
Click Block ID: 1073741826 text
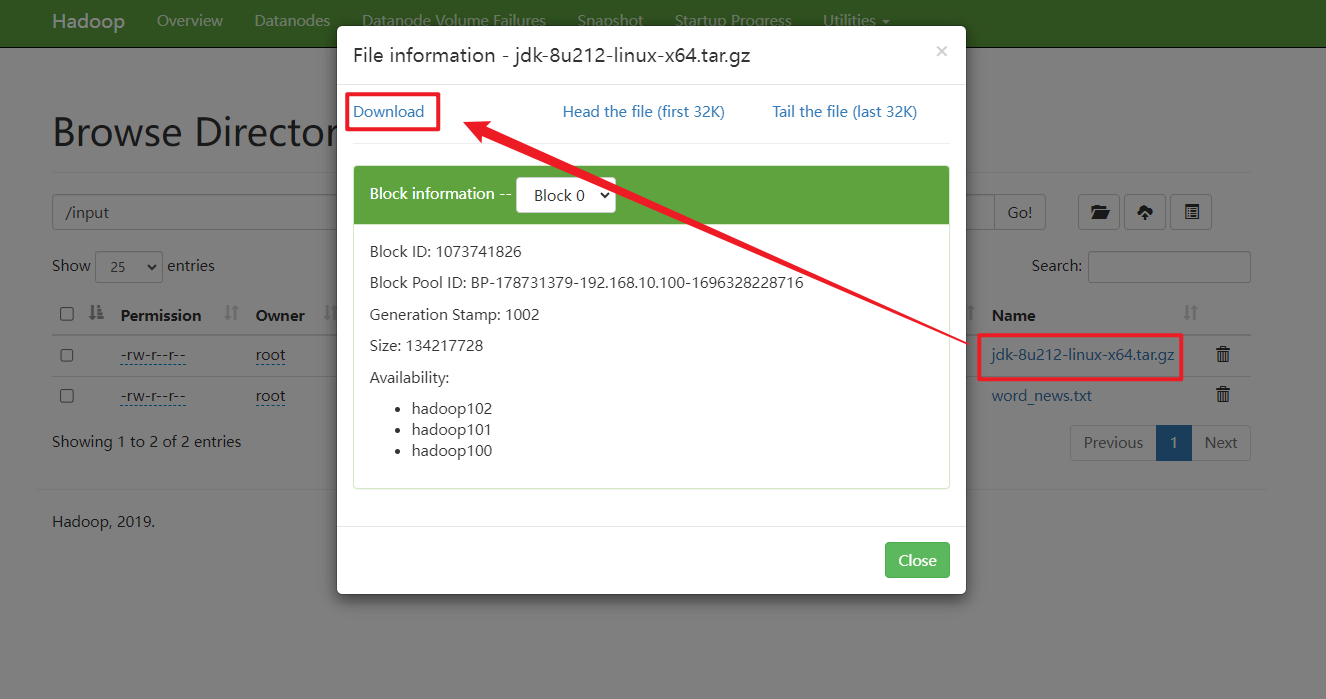[x=445, y=251]
